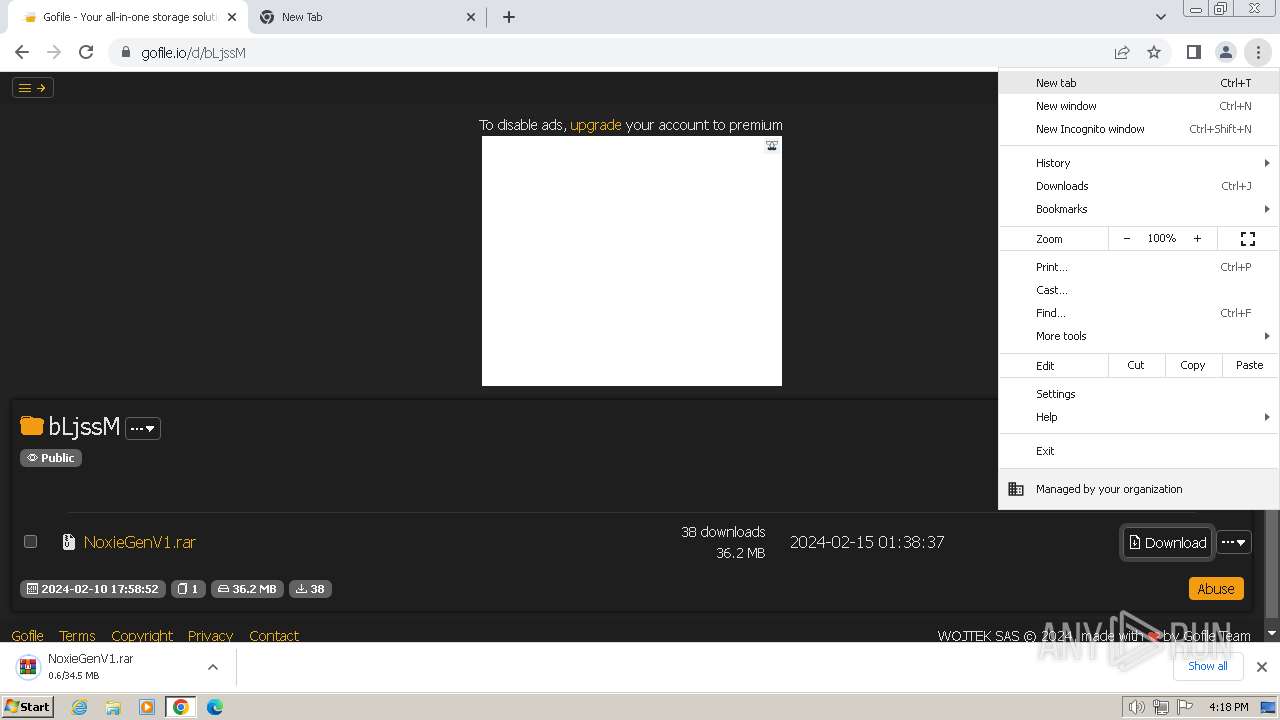
Task: Open Settings from Chrome menu
Action: point(1139,394)
